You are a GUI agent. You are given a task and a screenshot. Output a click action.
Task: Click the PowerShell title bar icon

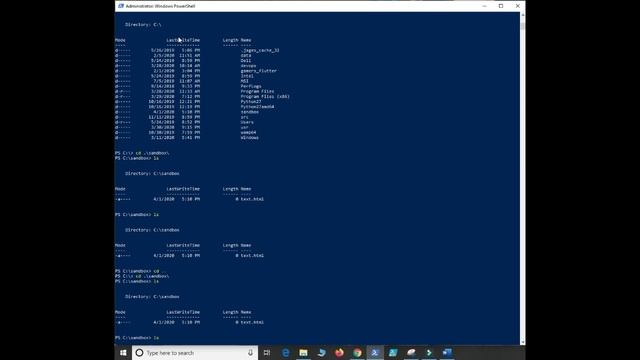[x=121, y=6]
